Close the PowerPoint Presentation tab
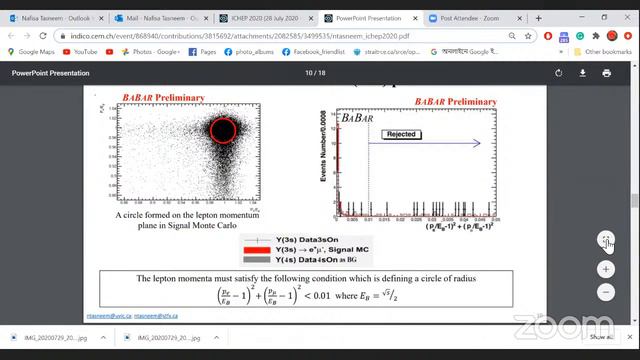This screenshot has width=640, height=360. click(x=416, y=18)
